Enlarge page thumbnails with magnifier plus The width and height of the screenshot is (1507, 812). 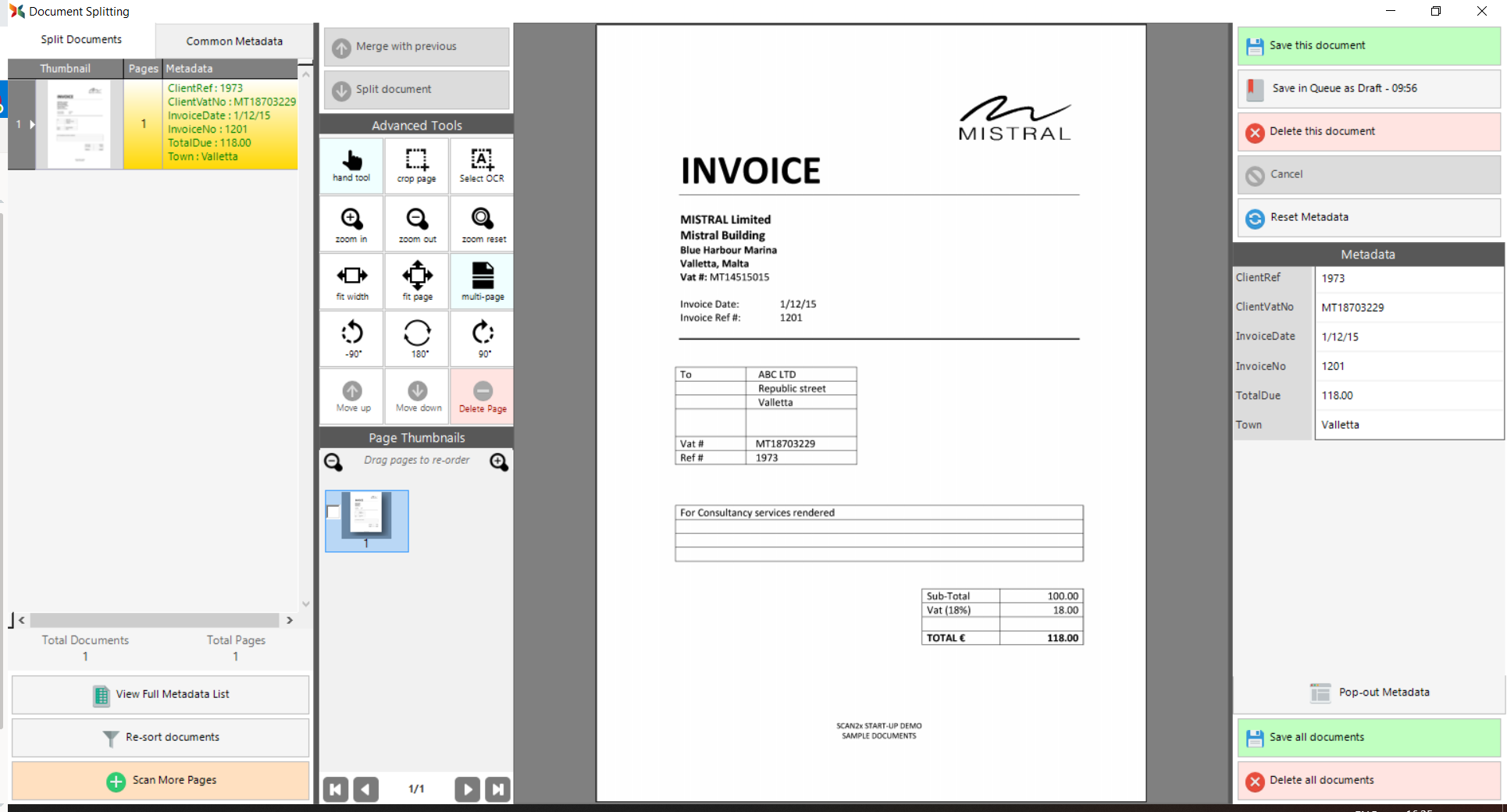point(499,462)
